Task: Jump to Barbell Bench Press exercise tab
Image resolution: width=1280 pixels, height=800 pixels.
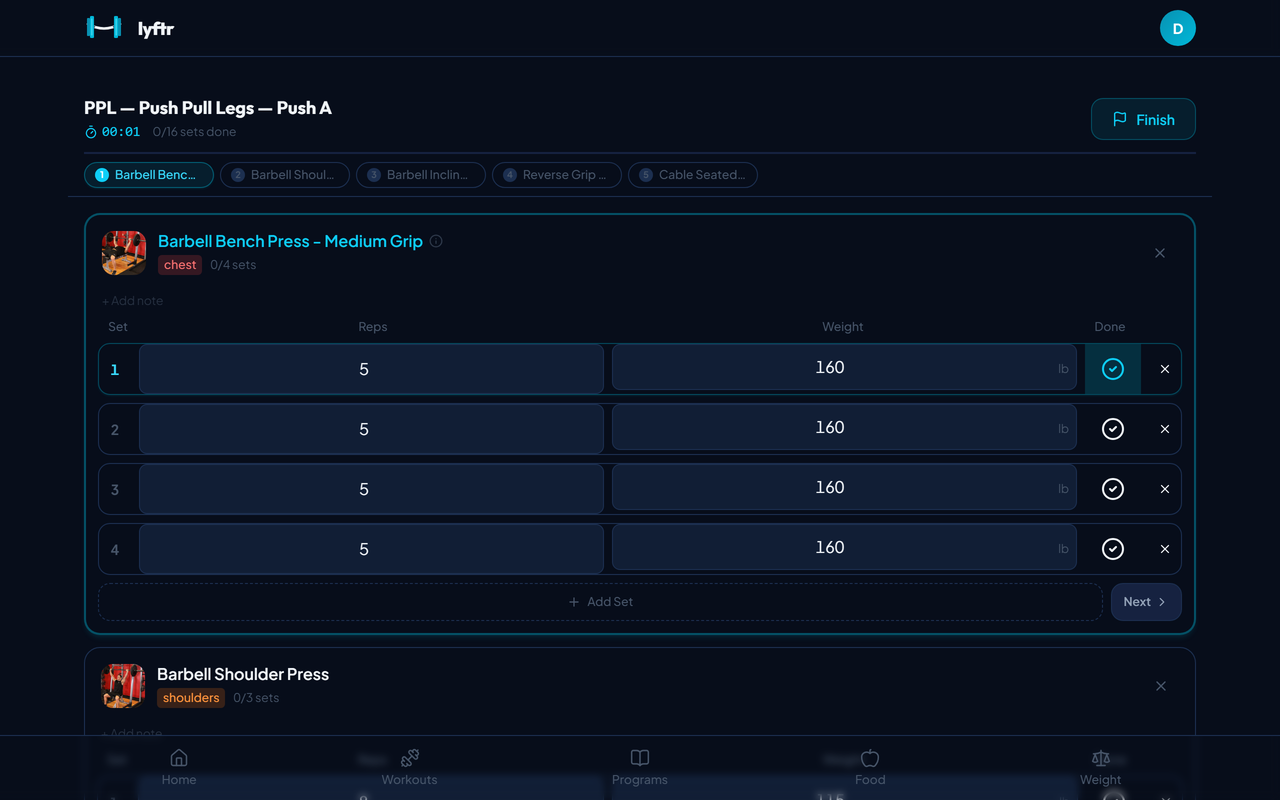Action: pyautogui.click(x=149, y=175)
